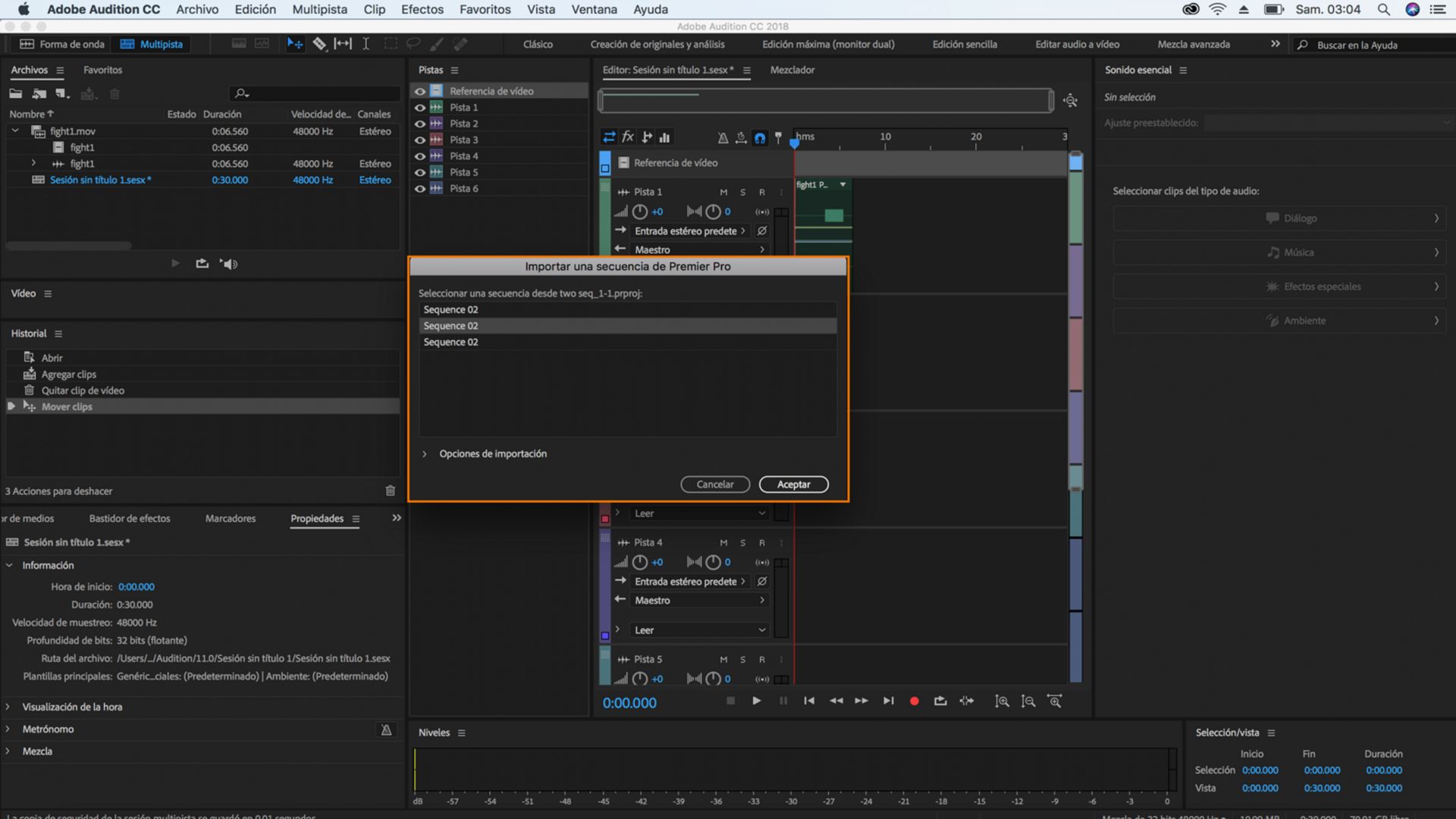
Task: Switch to the Marcadores tab
Action: (230, 519)
